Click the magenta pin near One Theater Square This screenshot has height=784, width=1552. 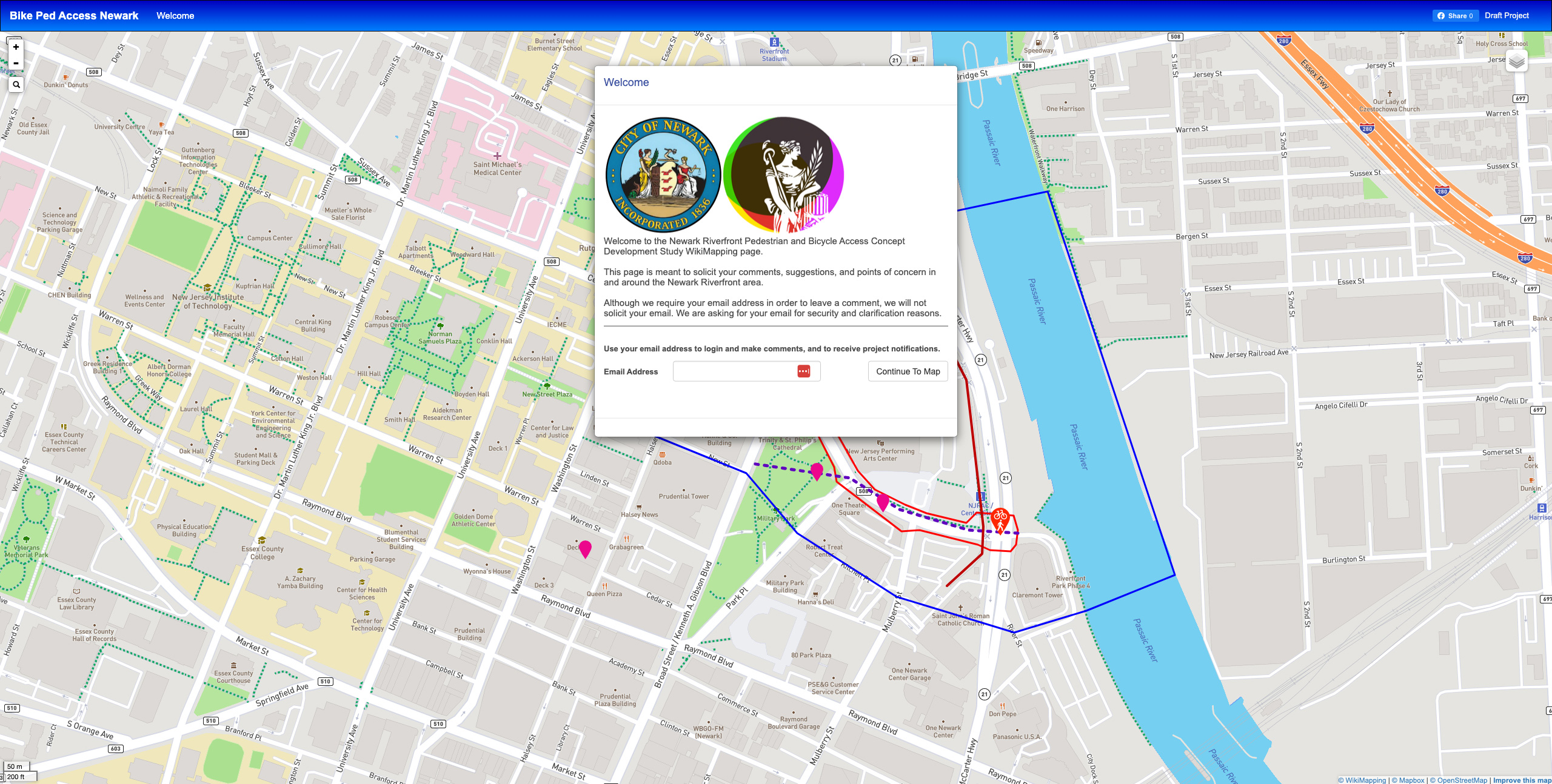(x=883, y=502)
